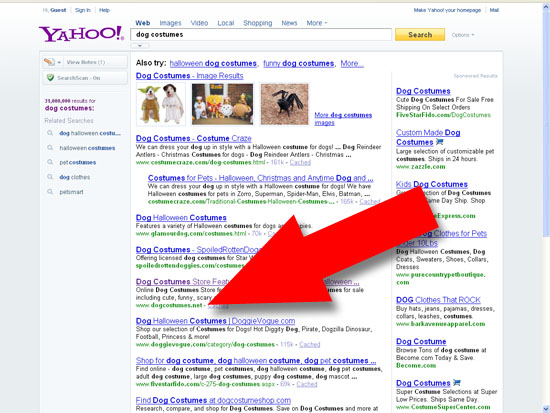Click magnifier icon beside 'pet costumes'
The width and height of the screenshot is (550, 413).
click(x=50, y=162)
